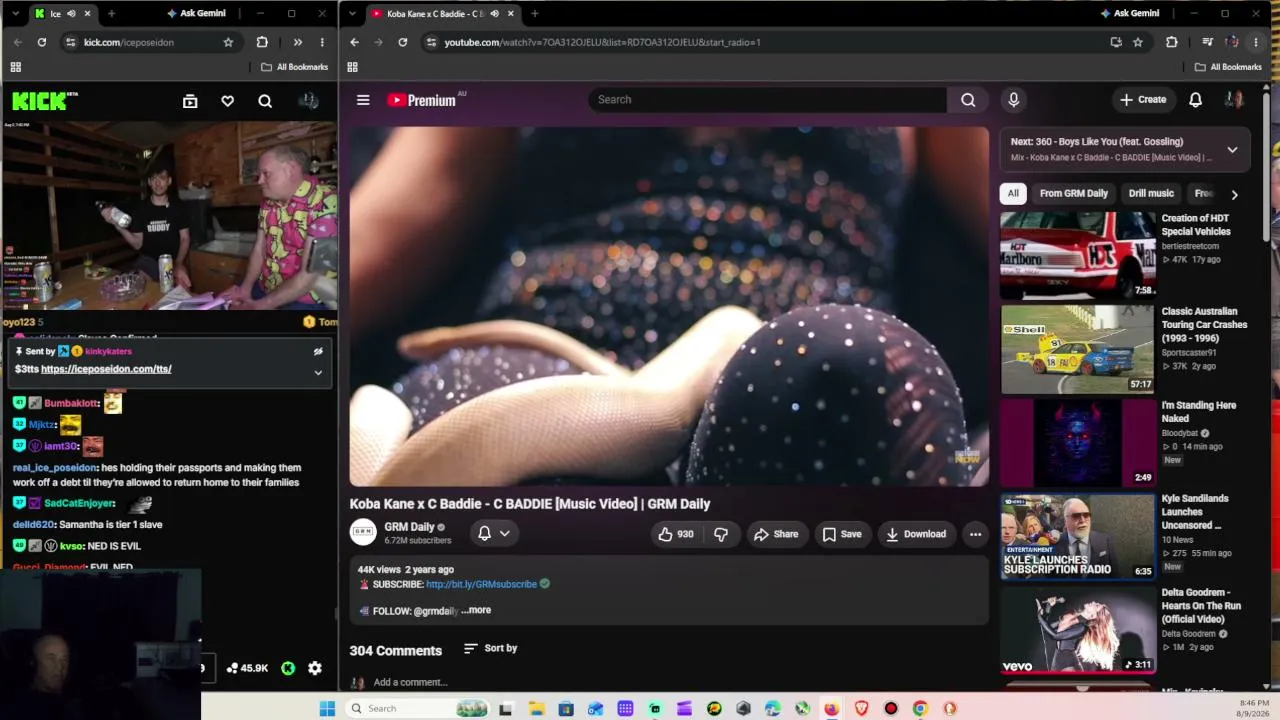The image size is (1280, 720).
Task: Open Creation of HDT Special Vehicles thumbnail
Action: [x=1078, y=255]
